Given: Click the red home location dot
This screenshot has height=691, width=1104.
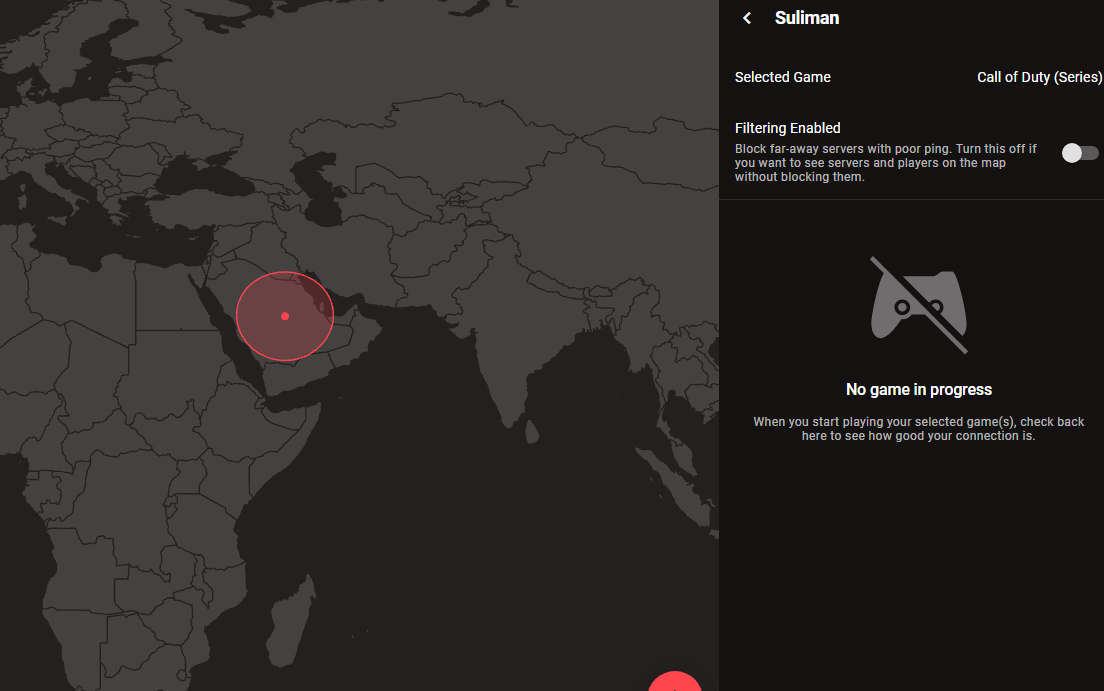Looking at the screenshot, I should 285,316.
